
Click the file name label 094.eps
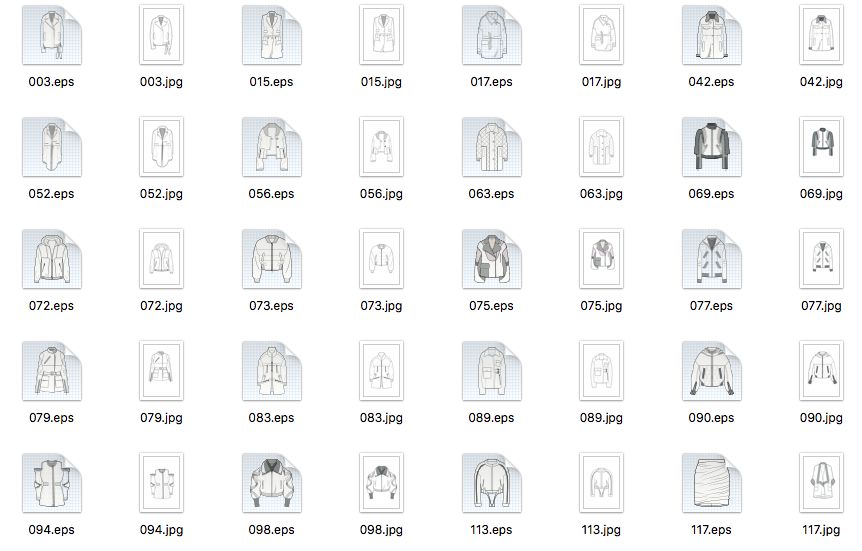[x=51, y=531]
